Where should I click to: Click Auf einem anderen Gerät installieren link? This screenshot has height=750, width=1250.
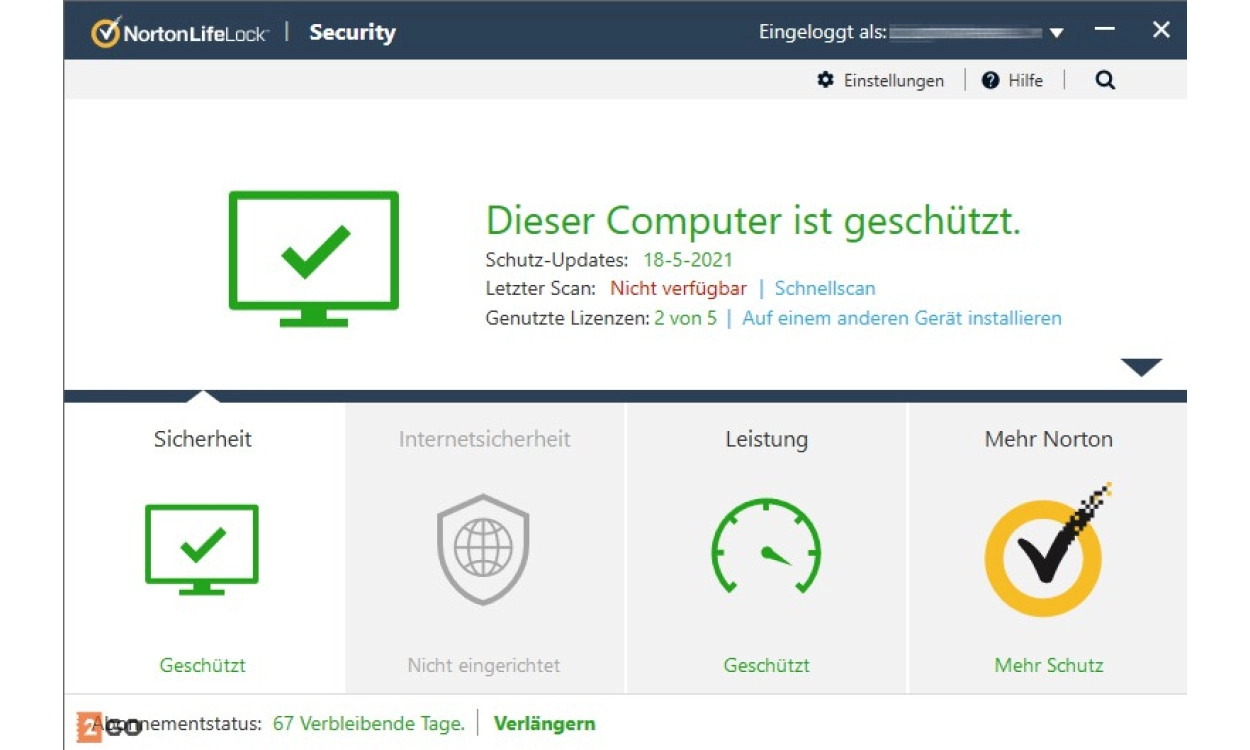(x=901, y=318)
